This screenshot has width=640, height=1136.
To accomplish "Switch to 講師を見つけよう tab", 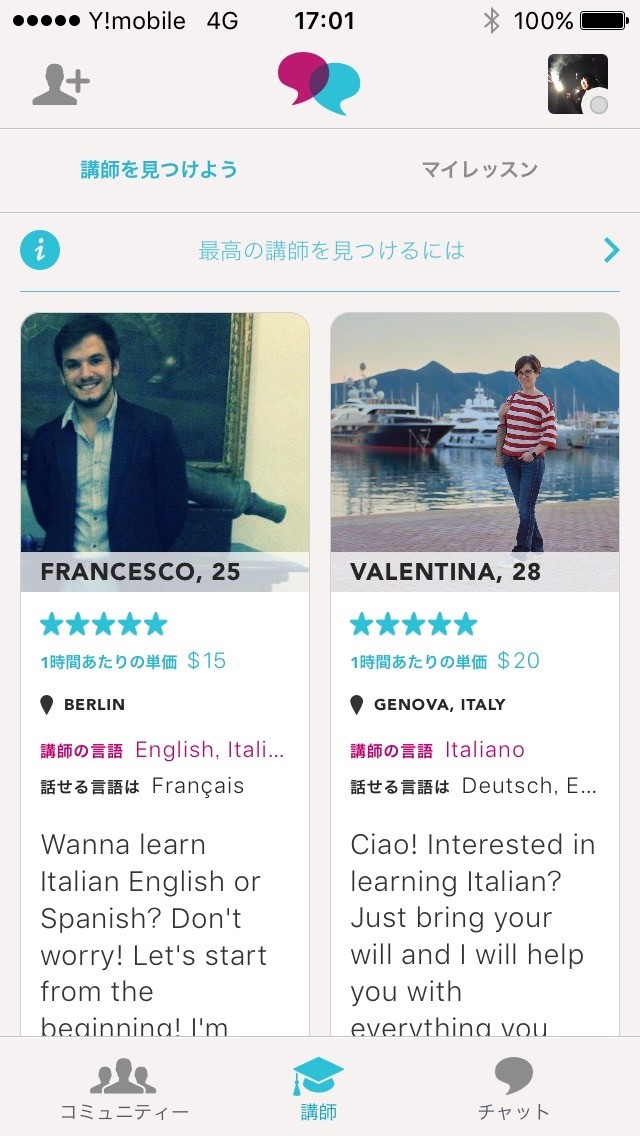I will [160, 170].
